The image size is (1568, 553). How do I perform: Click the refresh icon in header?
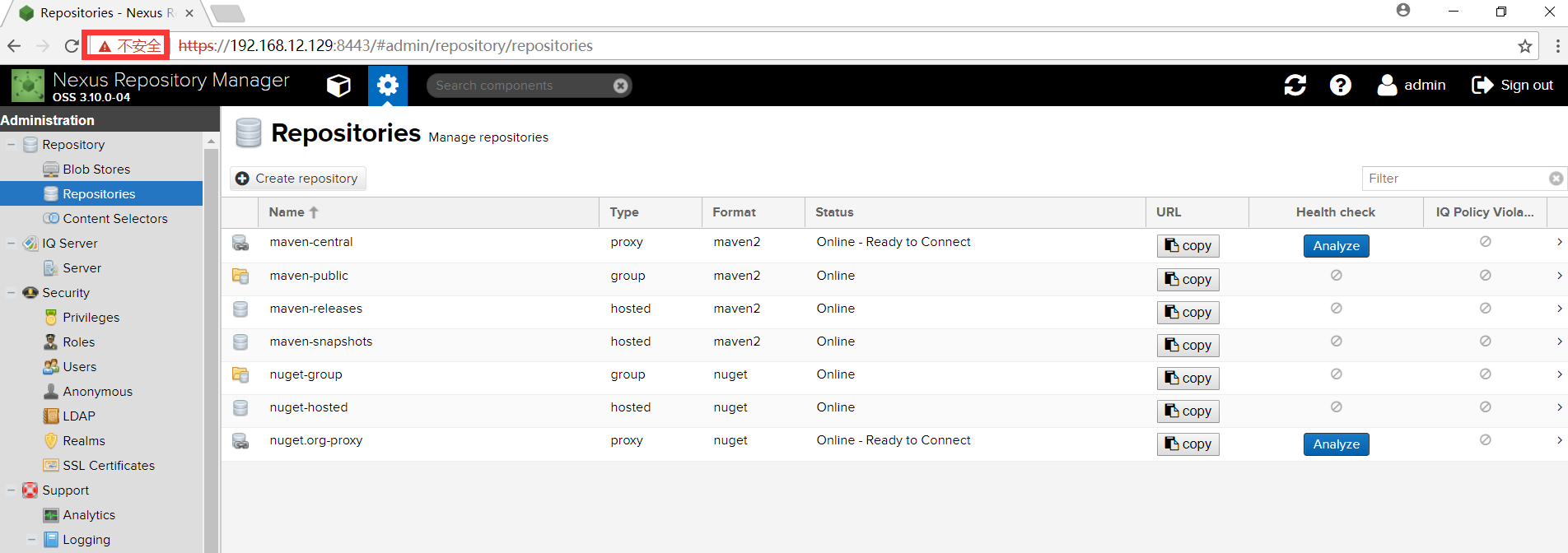tap(1295, 86)
